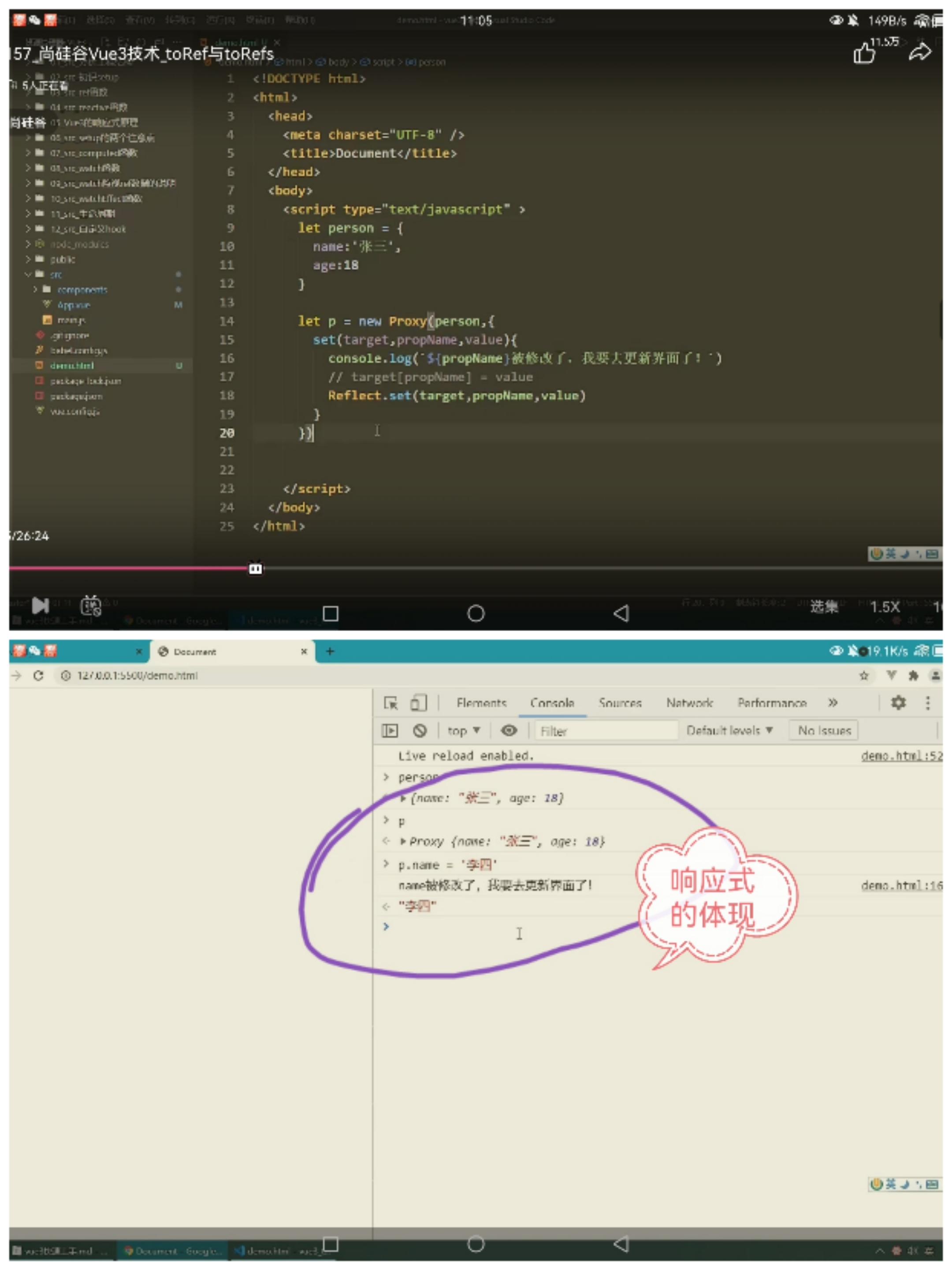The height and width of the screenshot is (1270, 952).
Task: Reload the page with refresh icon
Action: click(x=38, y=676)
